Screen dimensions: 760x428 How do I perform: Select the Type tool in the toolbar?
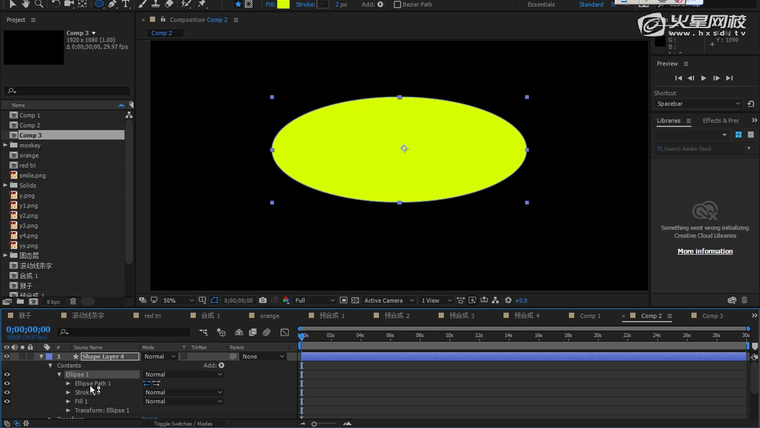[126, 4]
